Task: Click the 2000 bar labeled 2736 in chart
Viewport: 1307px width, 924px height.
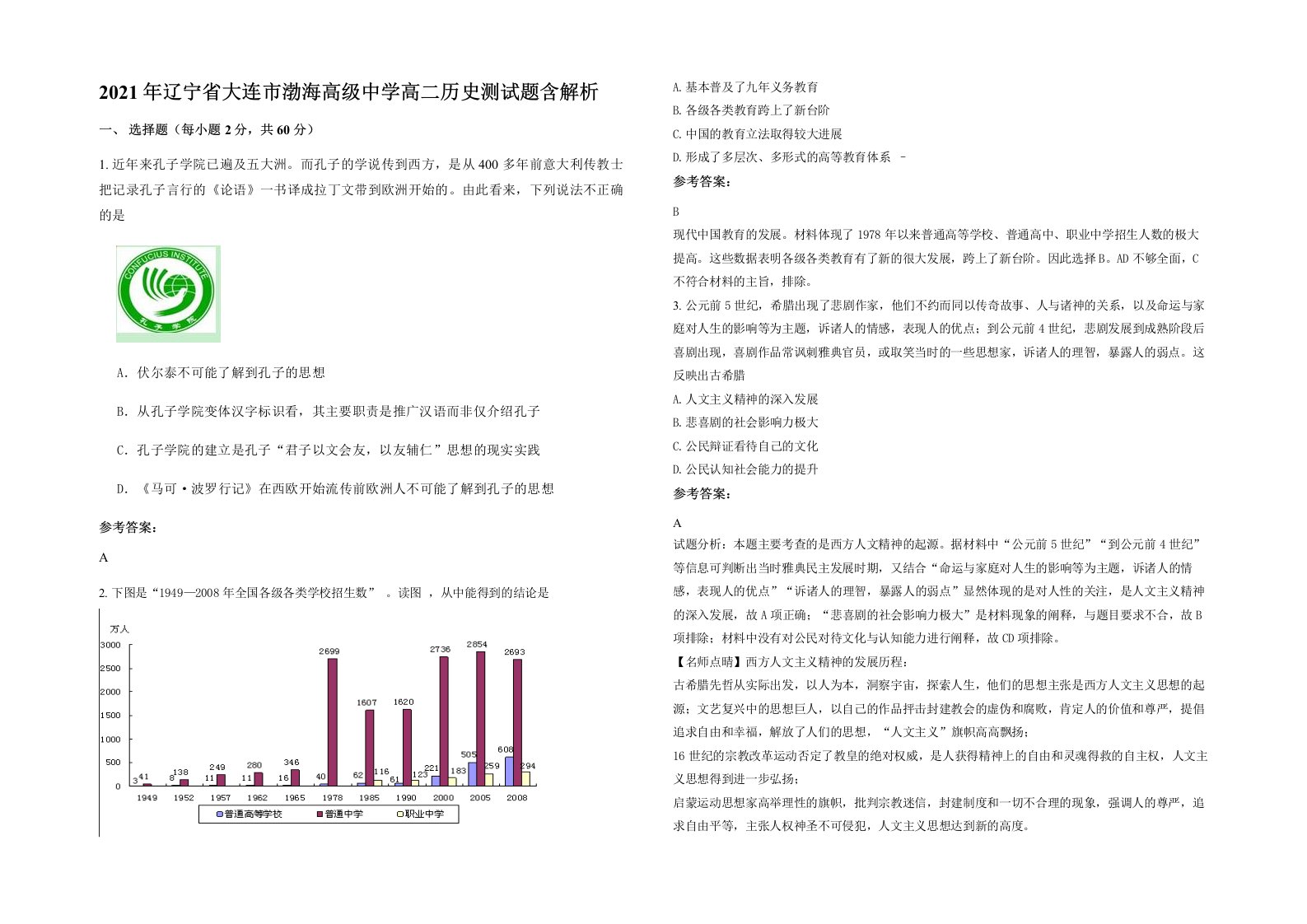Action: click(444, 721)
